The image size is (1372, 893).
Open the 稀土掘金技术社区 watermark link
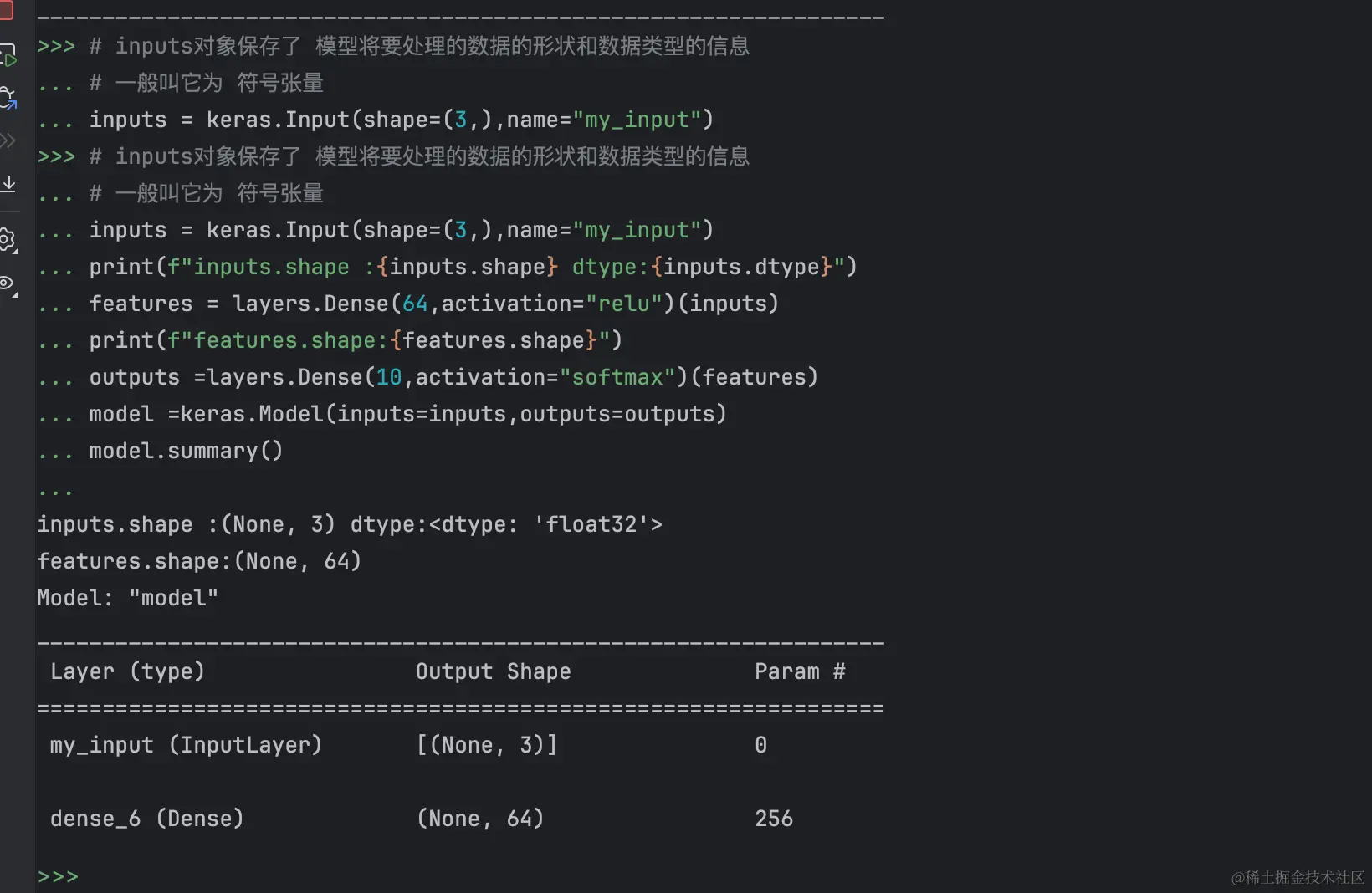pyautogui.click(x=1297, y=877)
